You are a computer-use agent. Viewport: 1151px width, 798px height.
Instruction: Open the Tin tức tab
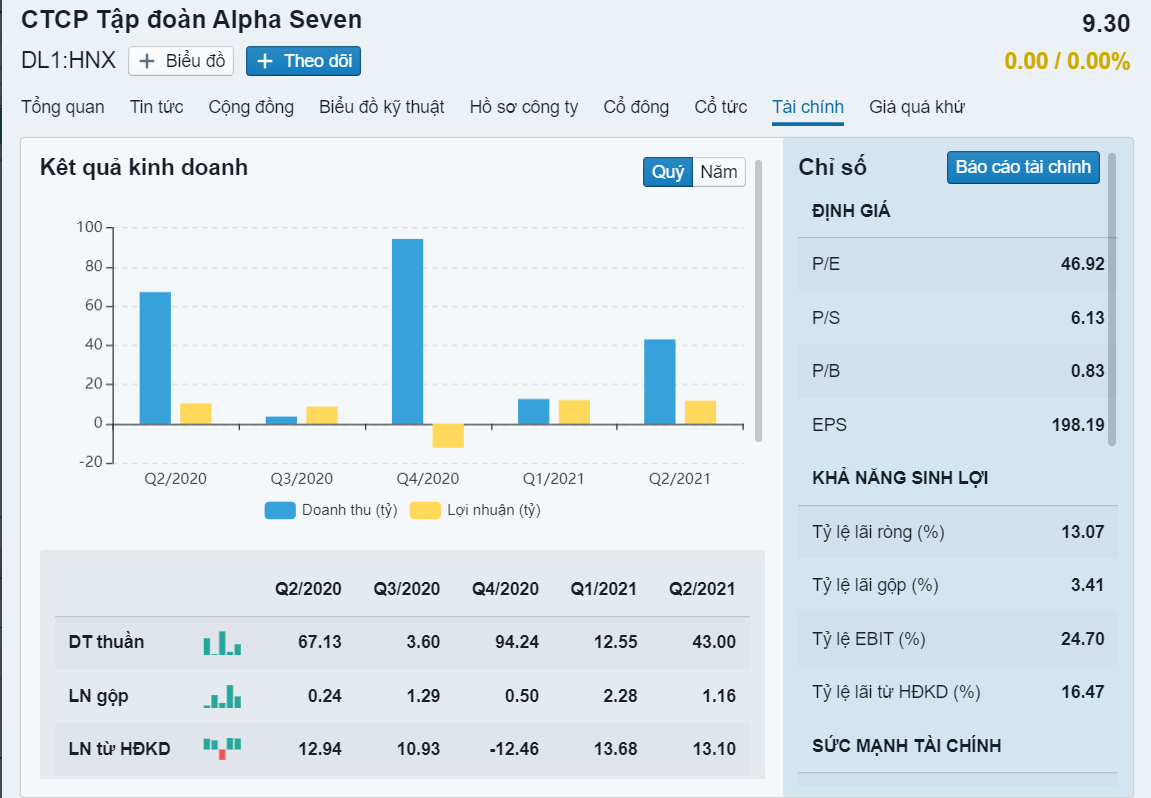[156, 107]
